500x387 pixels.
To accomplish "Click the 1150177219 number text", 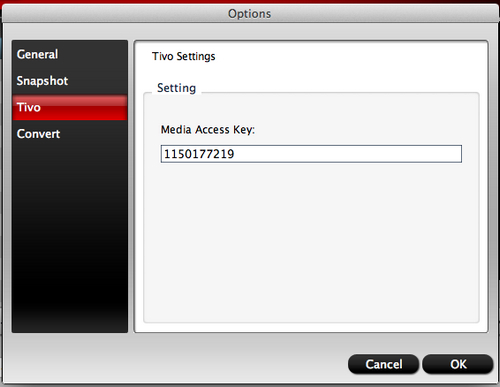I will click(x=199, y=154).
